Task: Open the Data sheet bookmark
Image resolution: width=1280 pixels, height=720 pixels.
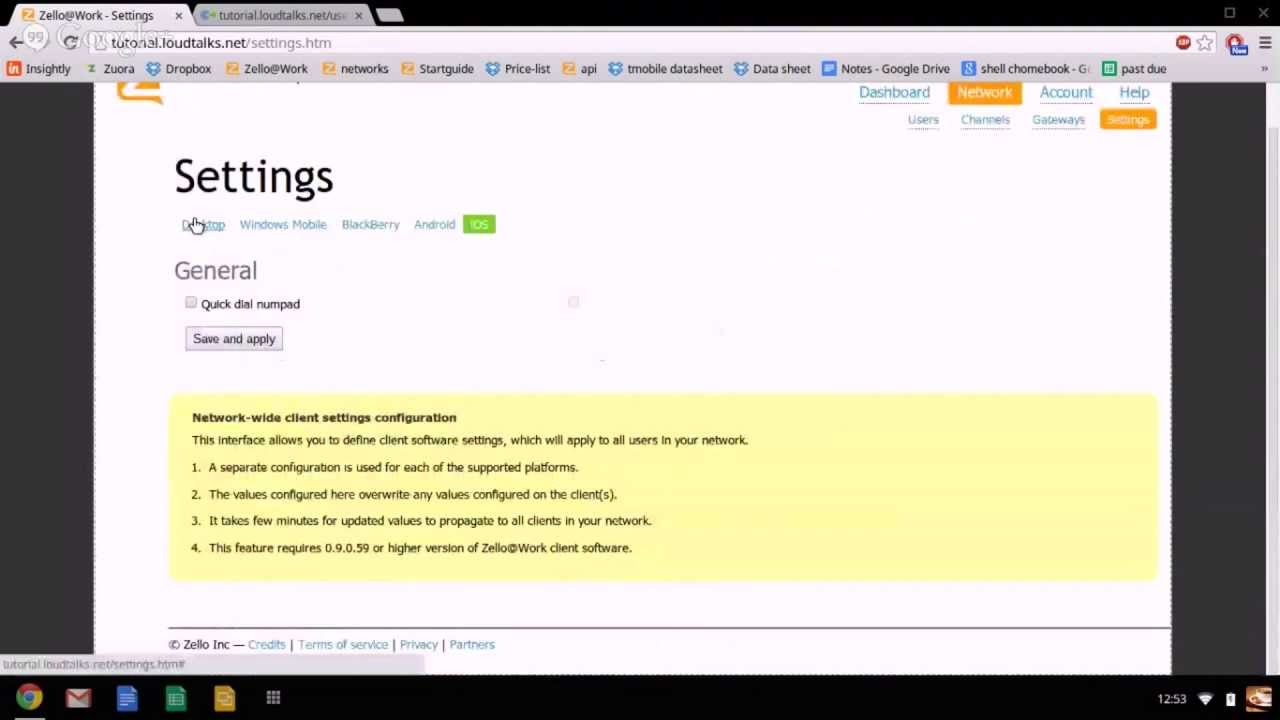Action: (x=772, y=69)
